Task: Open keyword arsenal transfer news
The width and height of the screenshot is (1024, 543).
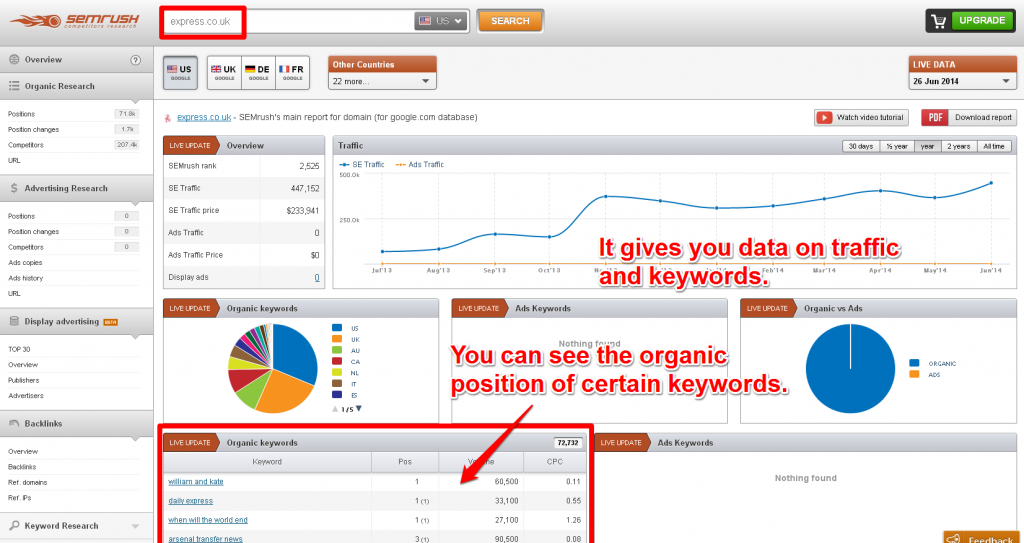Action: click(x=206, y=539)
